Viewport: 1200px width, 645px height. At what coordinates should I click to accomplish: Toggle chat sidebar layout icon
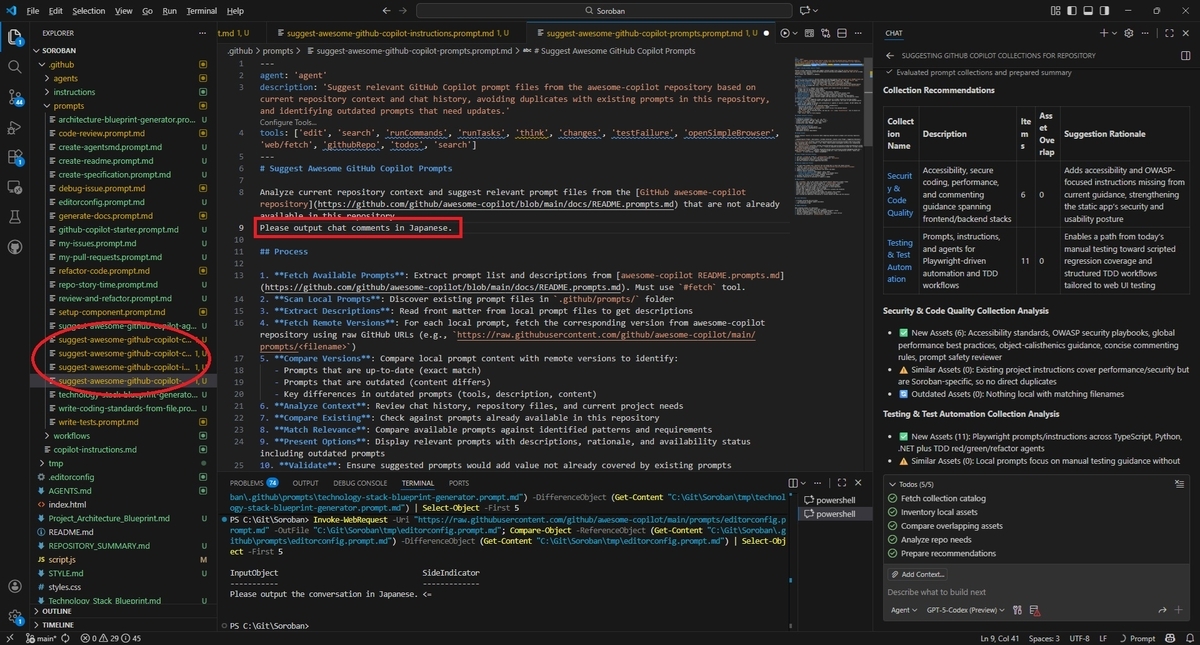click(1186, 56)
